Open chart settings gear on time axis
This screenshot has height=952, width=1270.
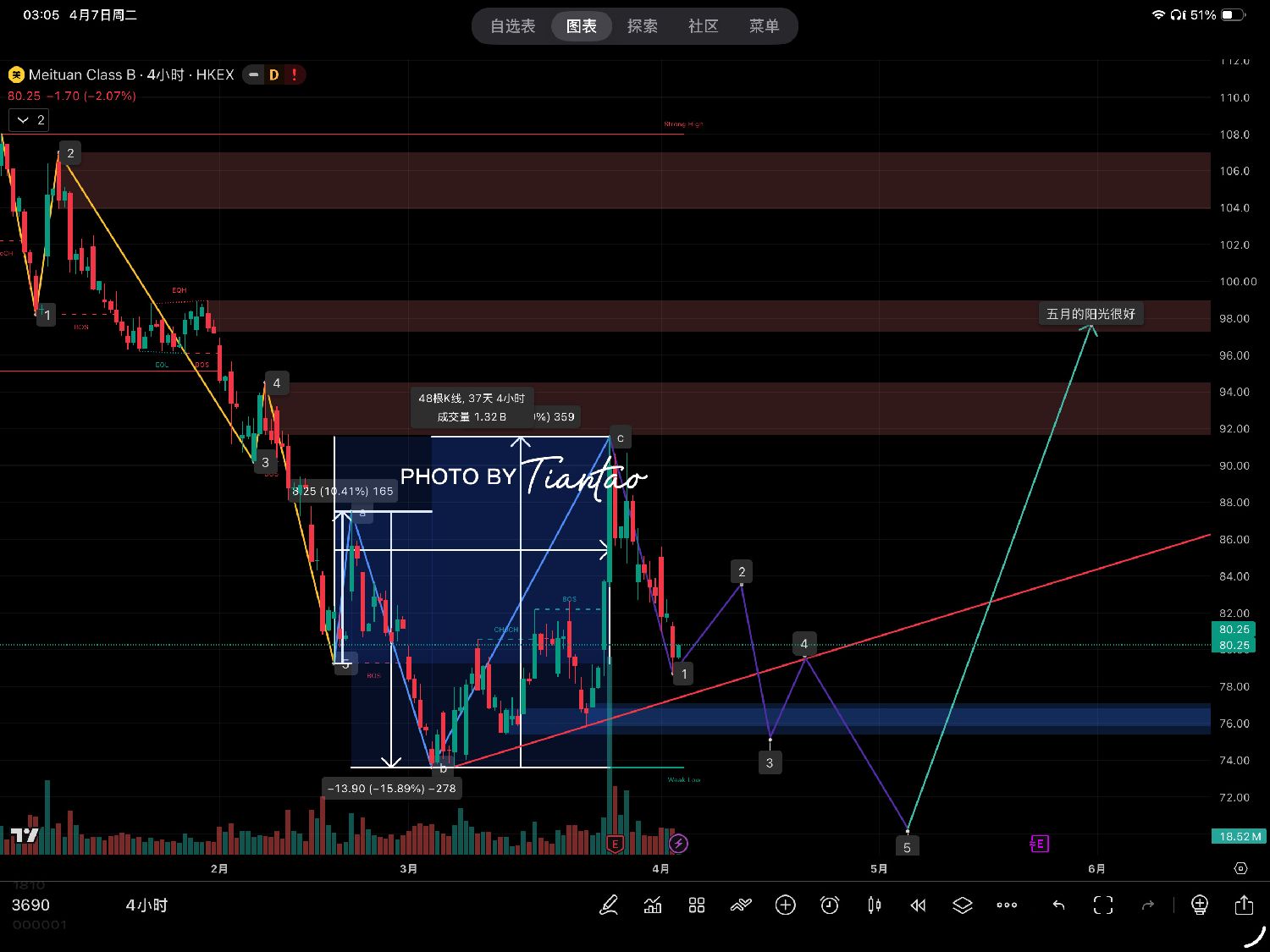coord(1240,868)
